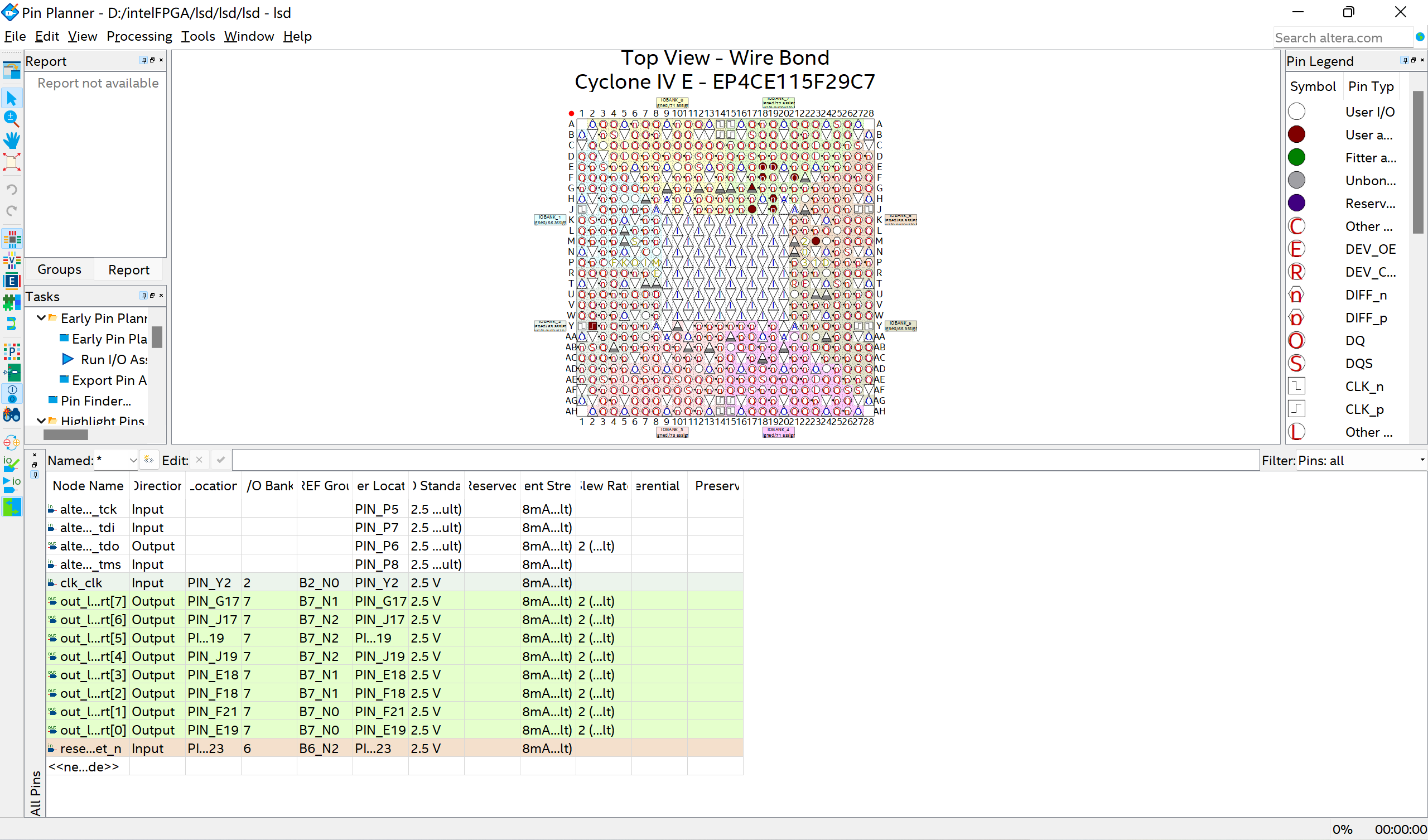Screen dimensions: 1428x840
Task: Open the Filter Pins all dropdown
Action: pyautogui.click(x=1421, y=460)
